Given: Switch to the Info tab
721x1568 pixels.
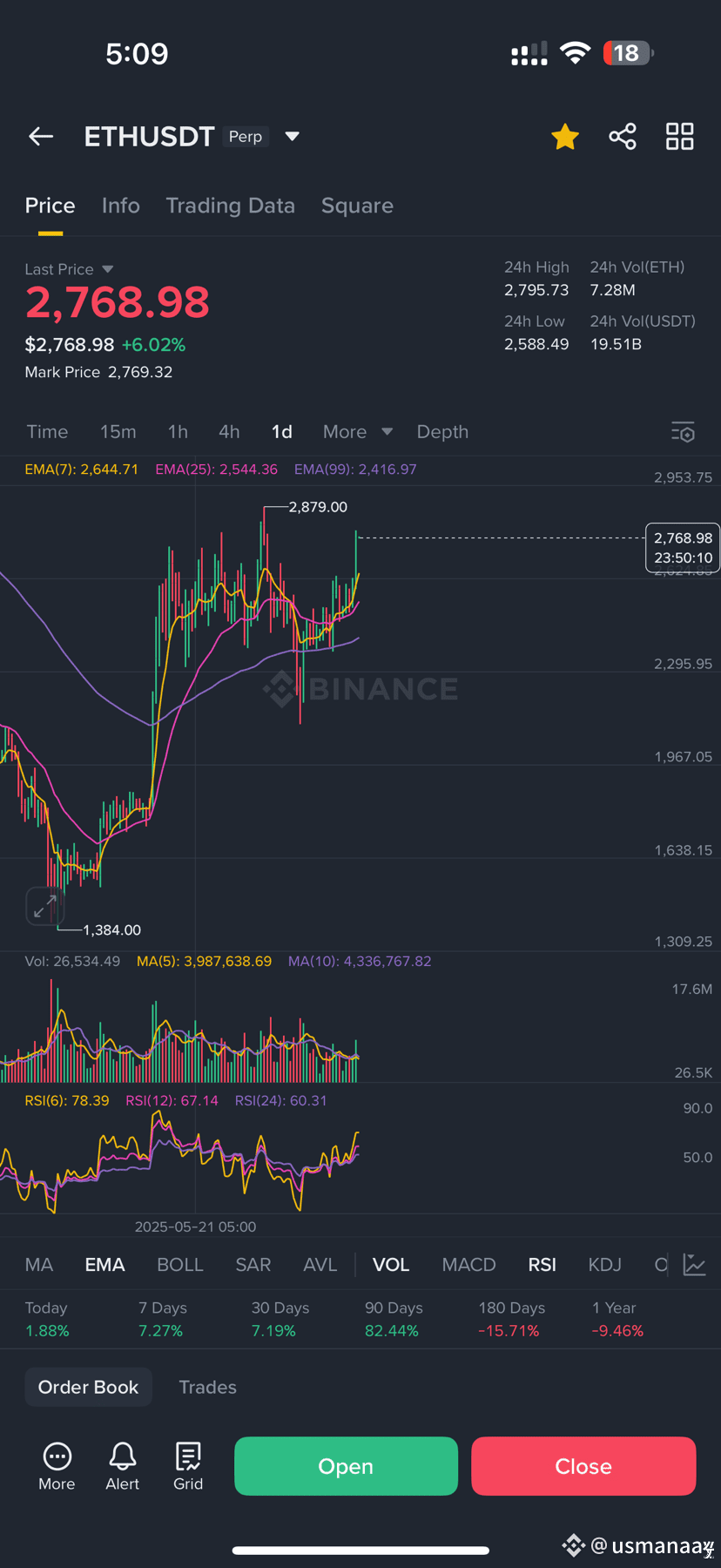Looking at the screenshot, I should [120, 206].
